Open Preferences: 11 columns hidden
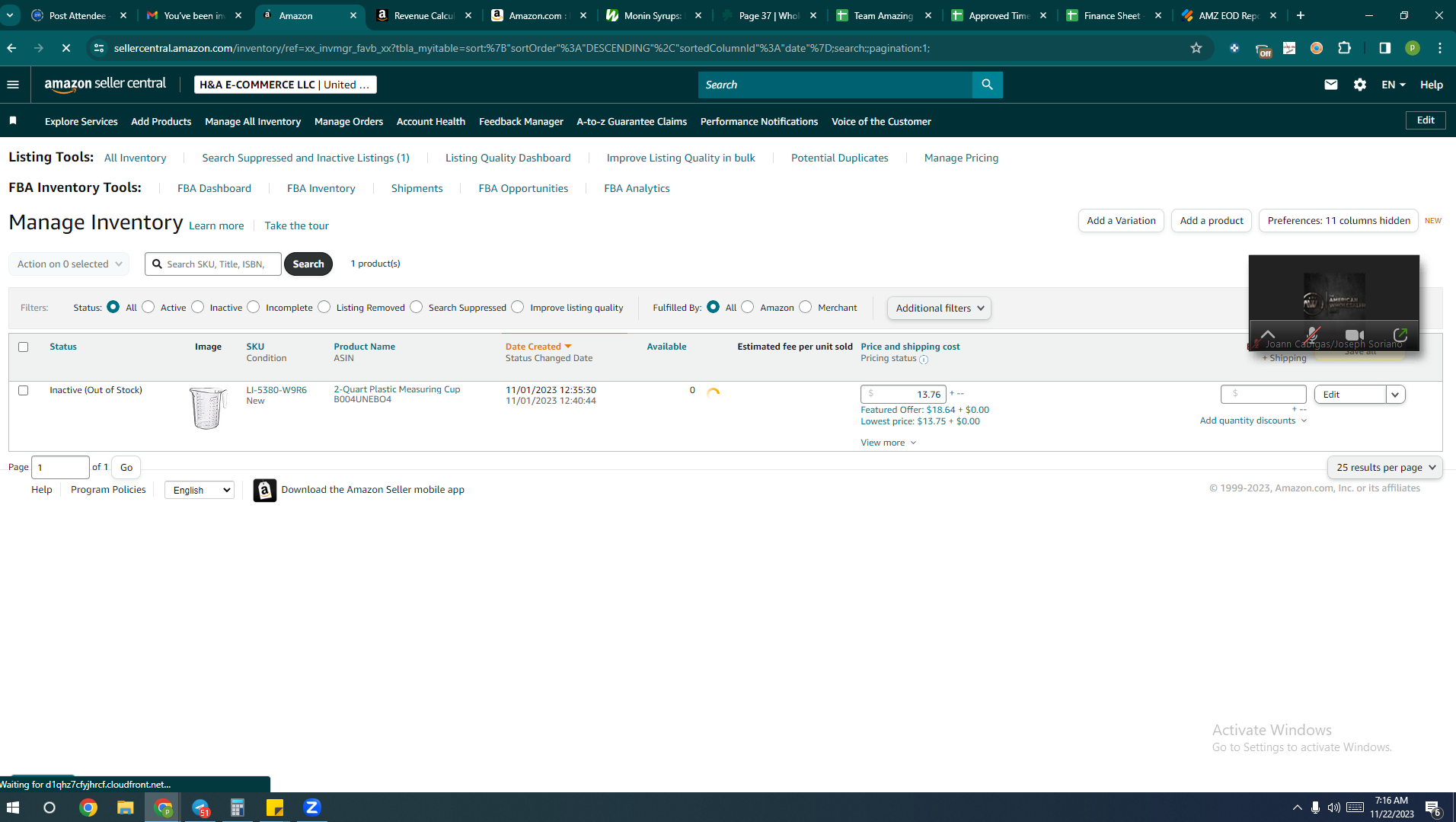The image size is (1456, 822). point(1339,221)
